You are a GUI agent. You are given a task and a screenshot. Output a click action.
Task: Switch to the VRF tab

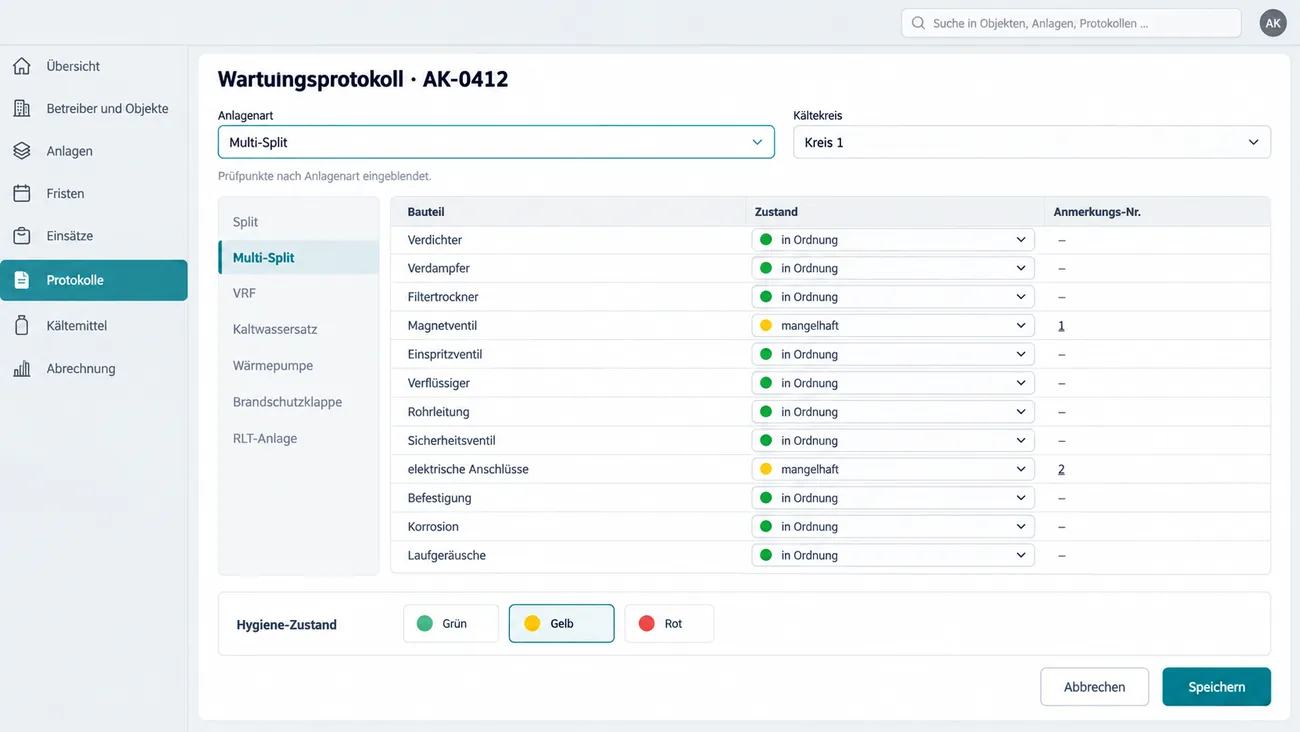tap(299, 293)
